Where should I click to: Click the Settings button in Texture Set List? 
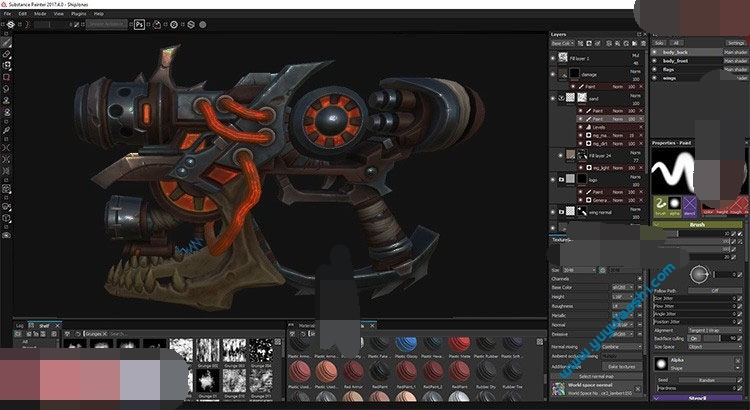[x=736, y=43]
